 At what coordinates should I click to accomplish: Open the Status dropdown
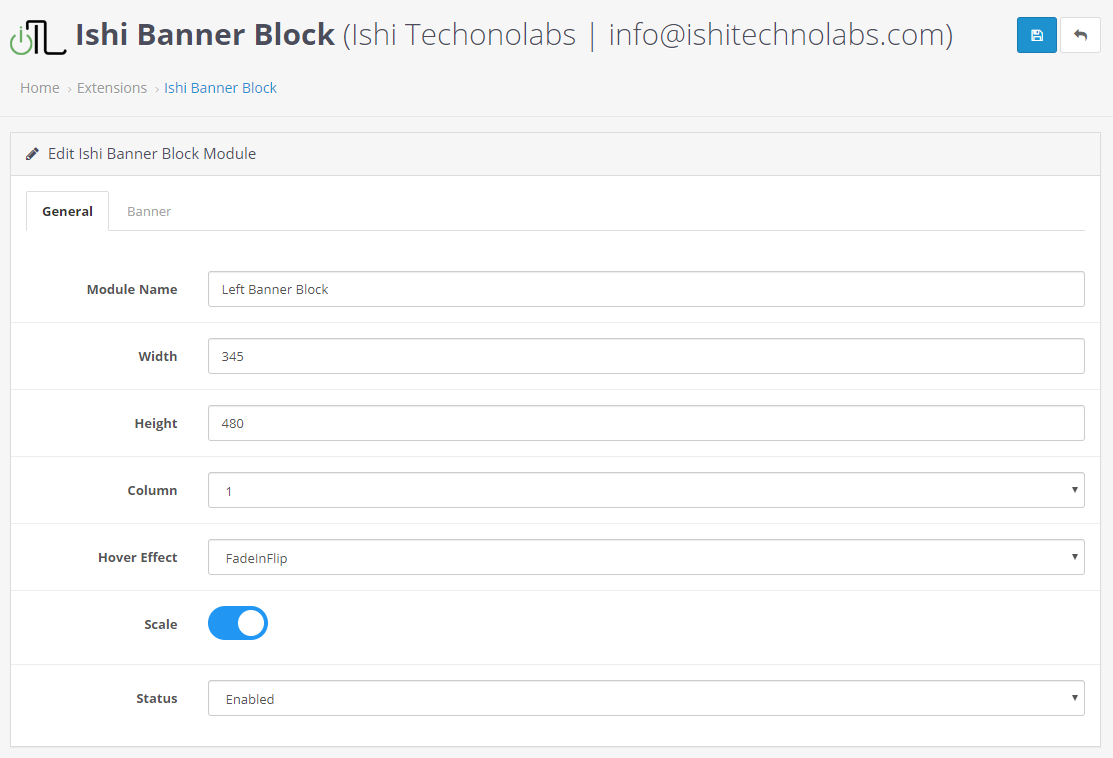coord(646,699)
